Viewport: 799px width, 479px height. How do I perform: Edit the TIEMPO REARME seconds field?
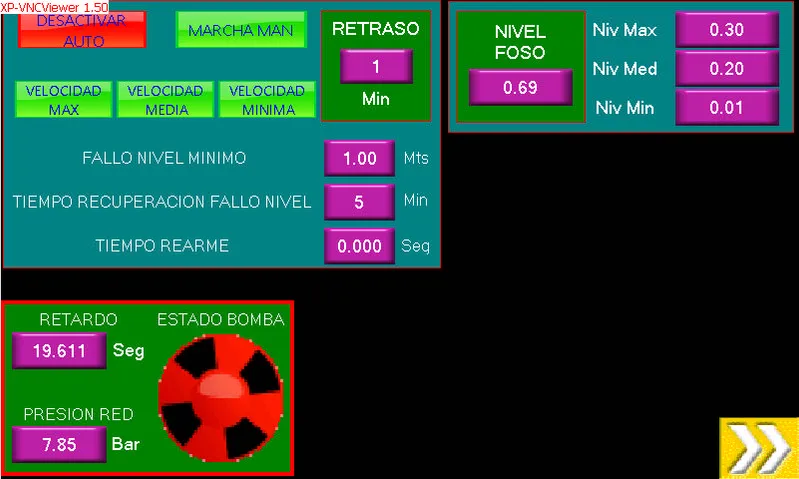[359, 246]
